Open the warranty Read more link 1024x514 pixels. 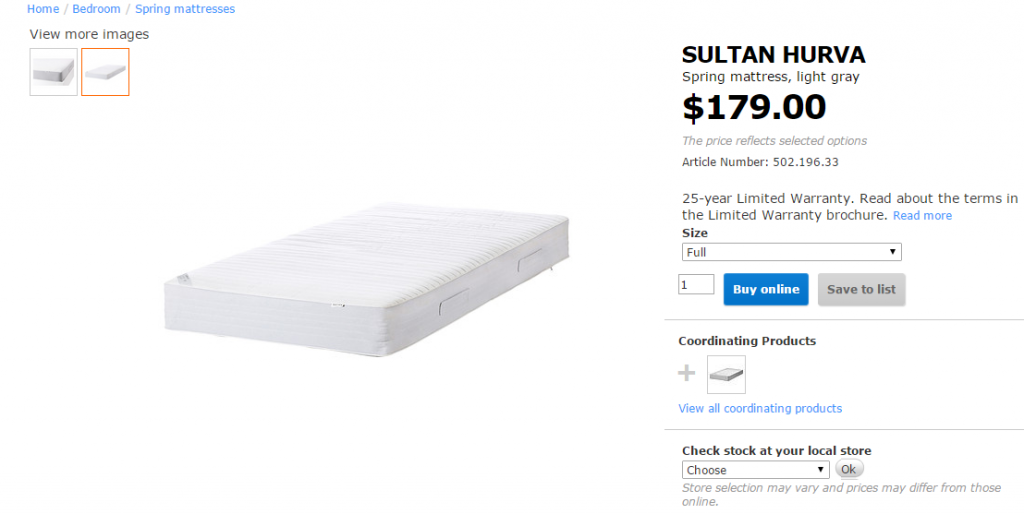pyautogui.click(x=922, y=216)
